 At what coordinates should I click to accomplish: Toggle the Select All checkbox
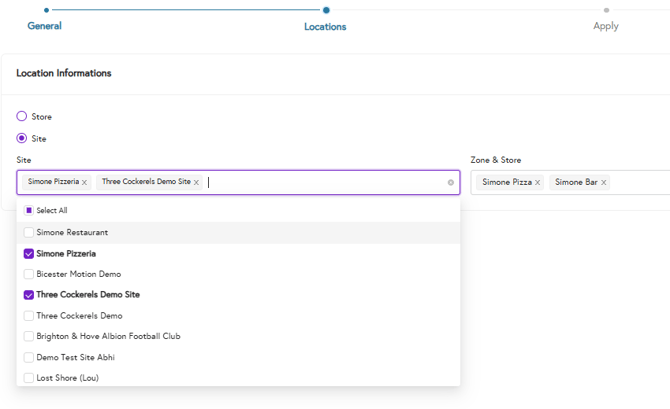pos(29,211)
